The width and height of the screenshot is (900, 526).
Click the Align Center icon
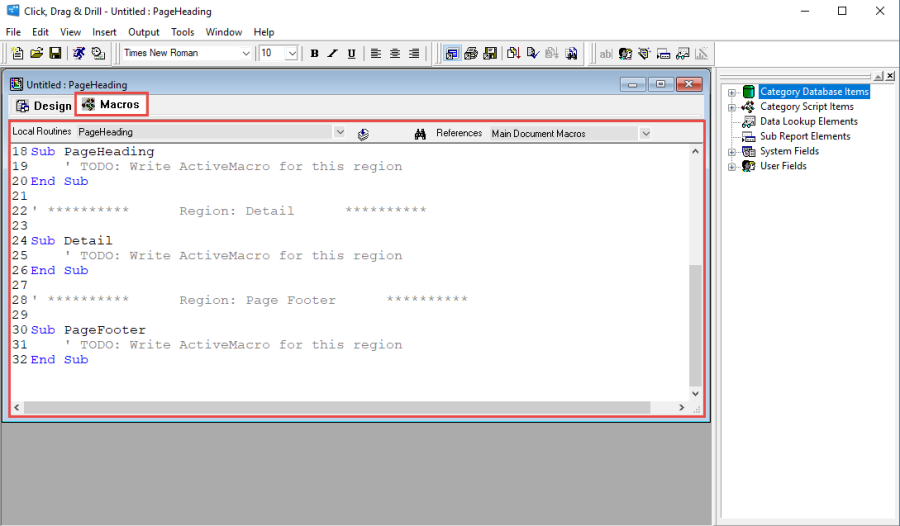coord(395,53)
